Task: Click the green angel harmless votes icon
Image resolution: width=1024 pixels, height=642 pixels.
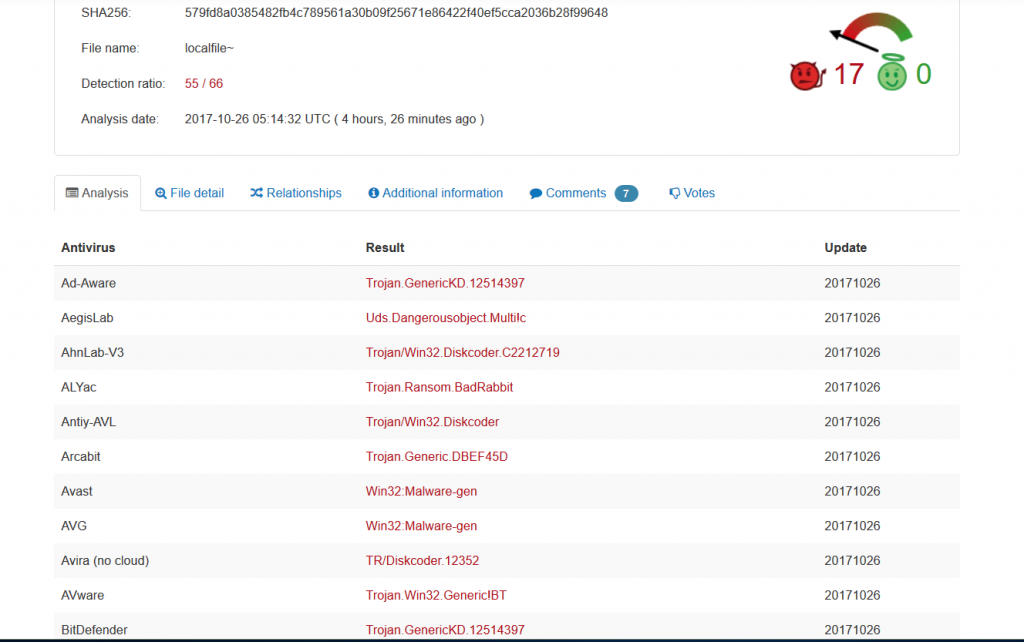Action: point(891,72)
